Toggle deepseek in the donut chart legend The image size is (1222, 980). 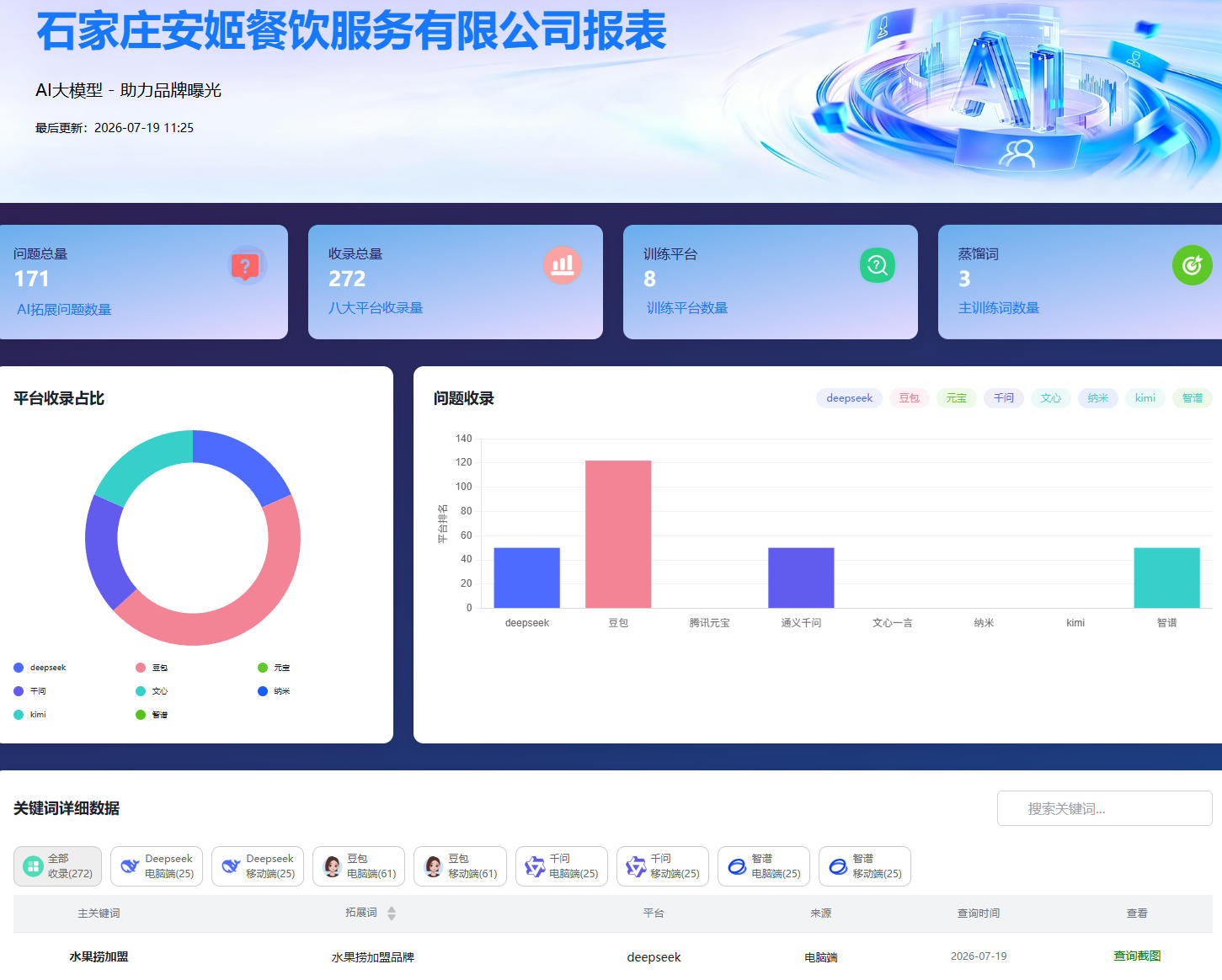(x=40, y=668)
